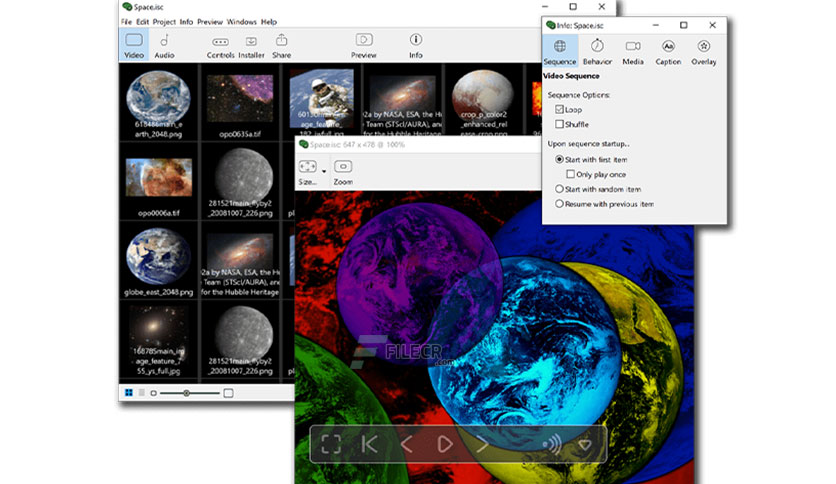Image resolution: width=836 pixels, height=484 pixels.
Task: Open the File menu
Action: pos(126,22)
